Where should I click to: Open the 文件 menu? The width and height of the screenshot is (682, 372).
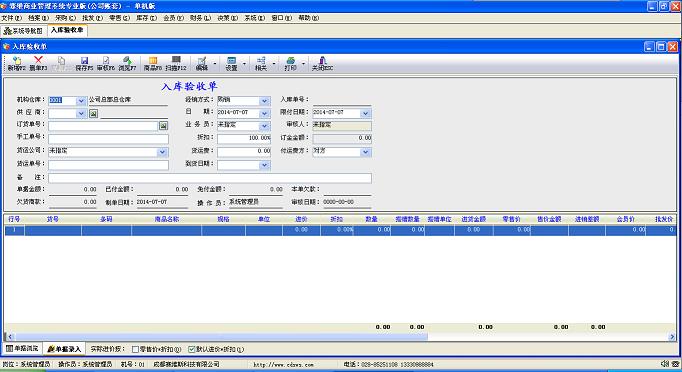click(11, 18)
